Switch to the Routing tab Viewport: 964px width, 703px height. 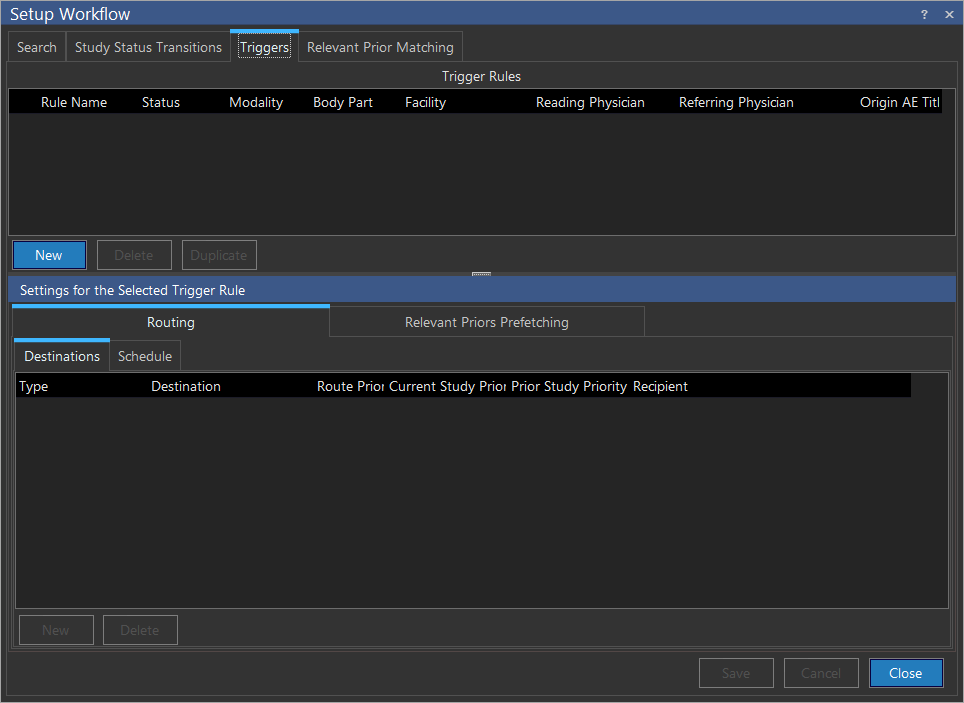coord(171,322)
